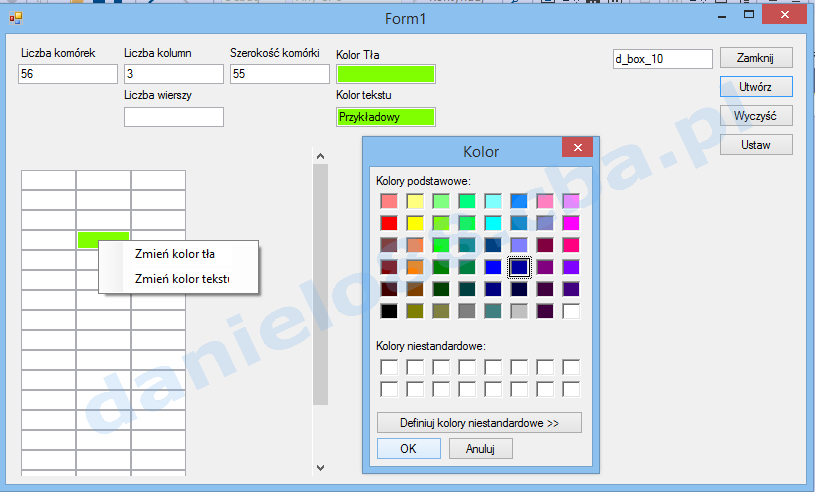
Task: Choose 'Zmień kolor tekstu' from the context menu
Action: click(x=181, y=278)
